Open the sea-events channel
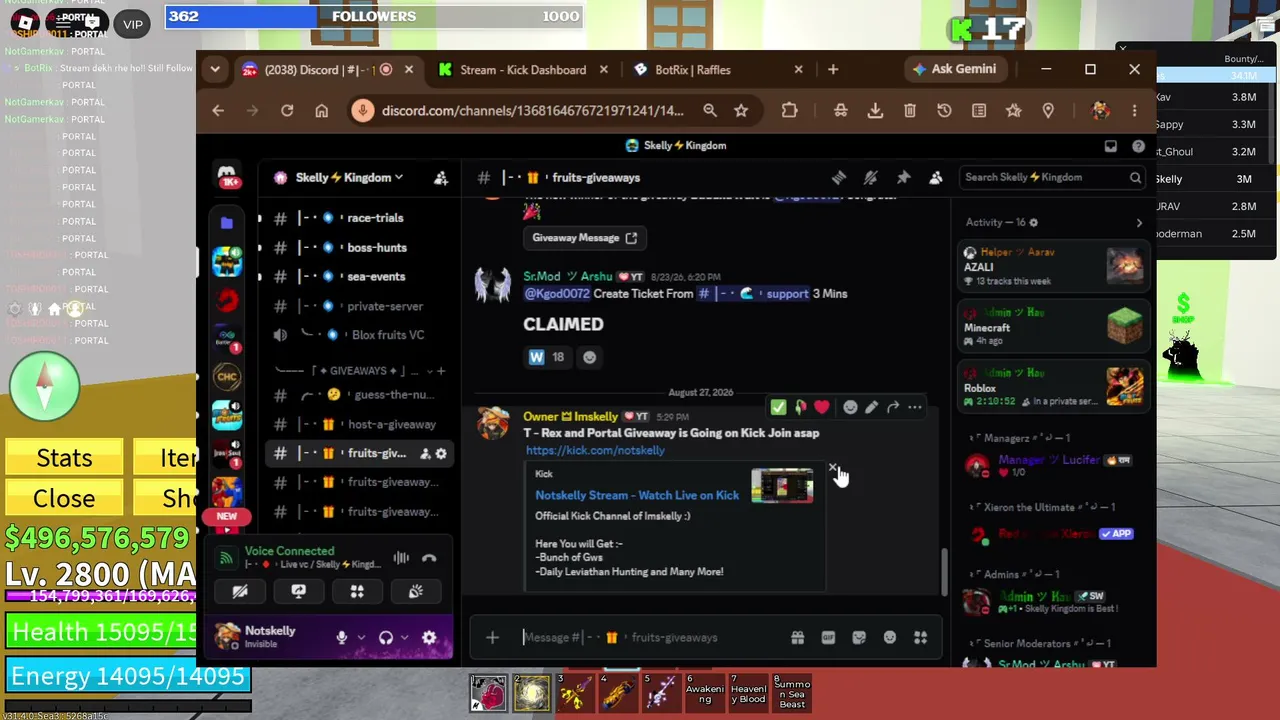The width and height of the screenshot is (1280, 720). (360, 277)
